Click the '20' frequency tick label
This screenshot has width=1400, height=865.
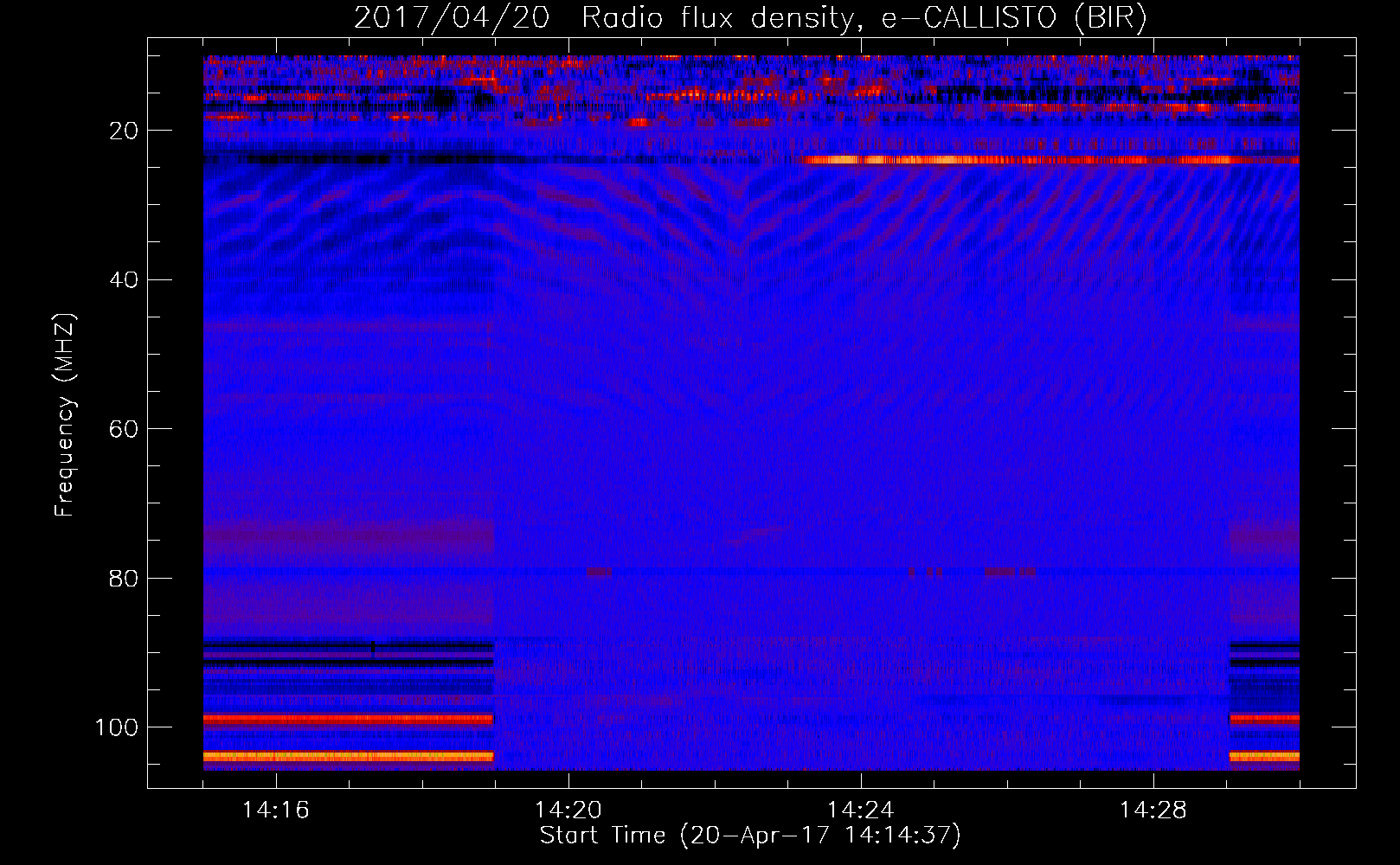pos(124,131)
